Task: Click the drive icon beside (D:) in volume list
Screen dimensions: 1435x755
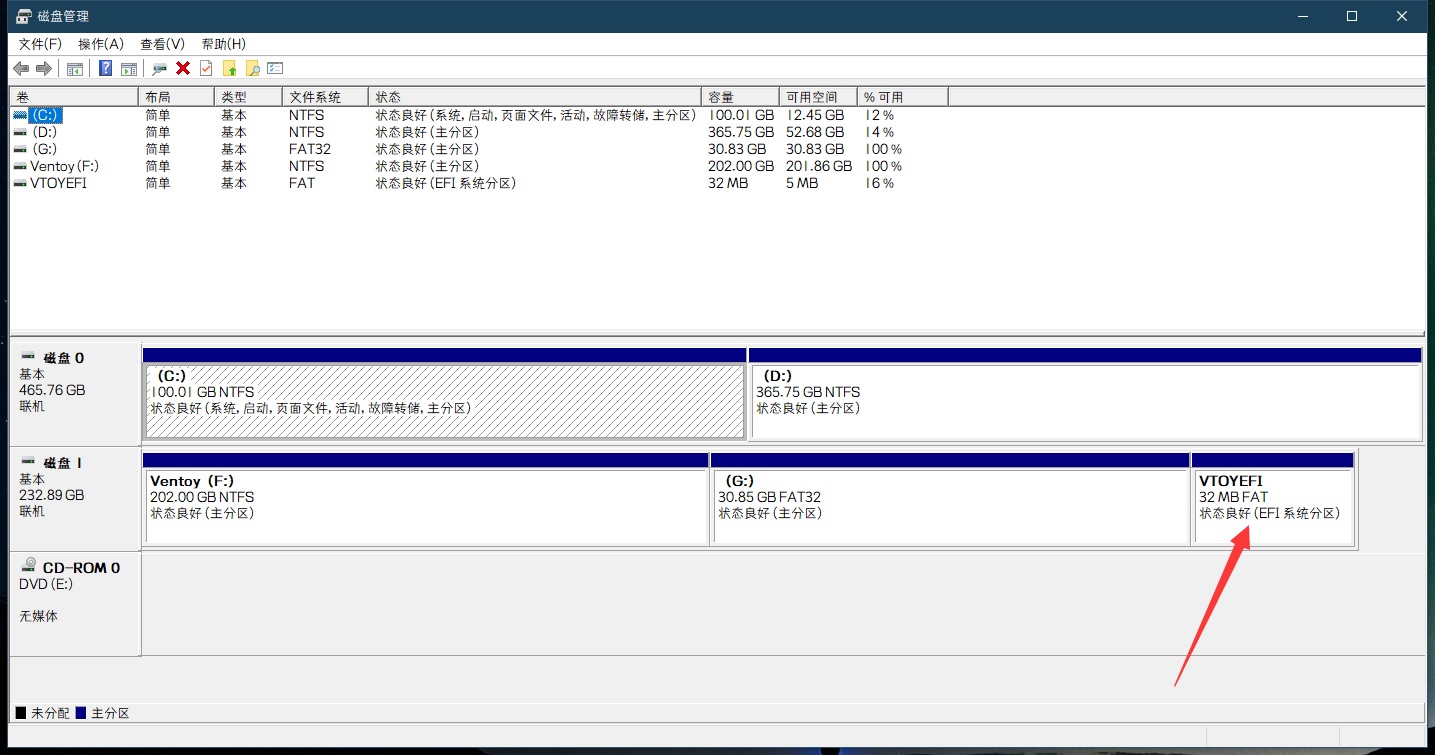Action: (20, 132)
